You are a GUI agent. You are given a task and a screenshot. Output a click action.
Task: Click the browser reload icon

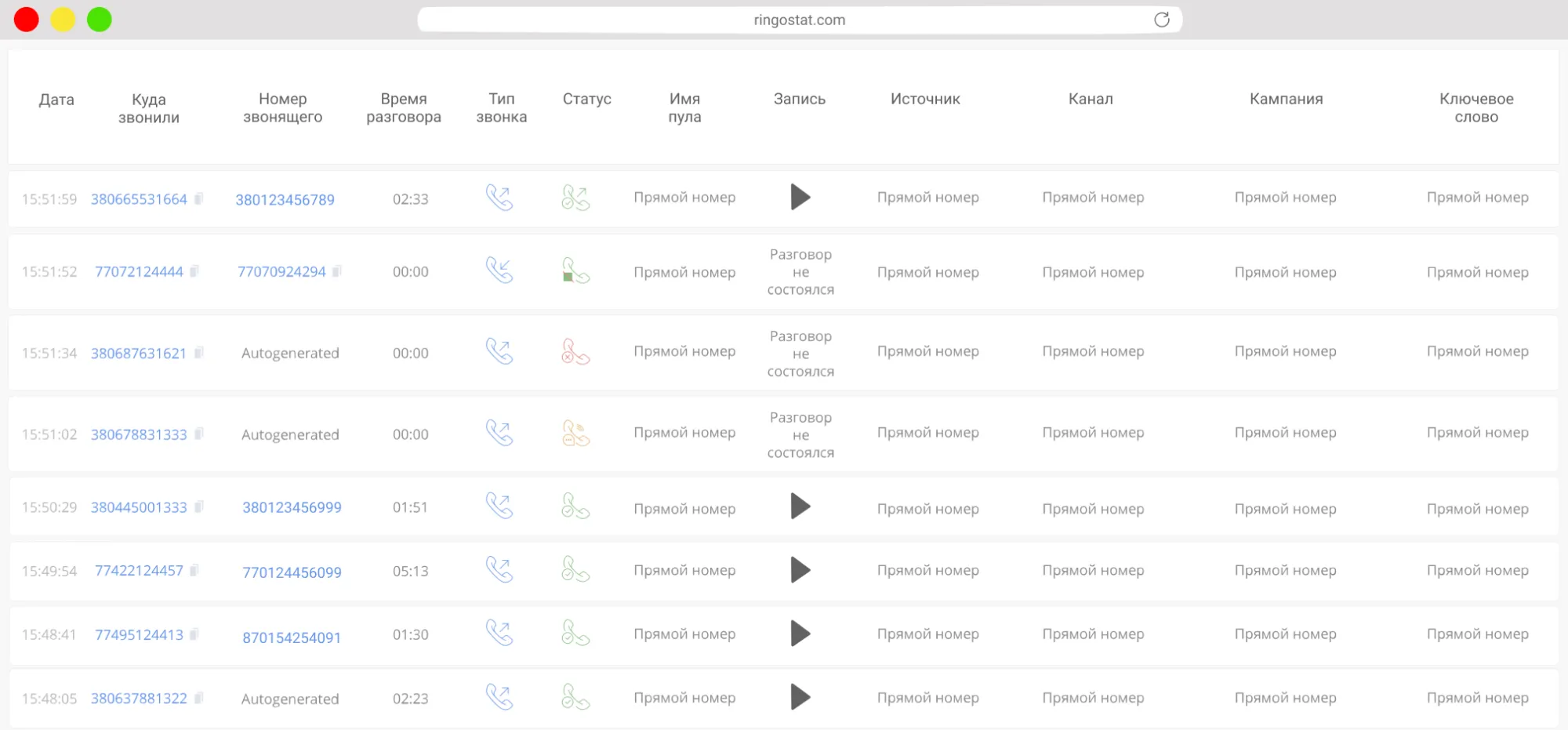coord(1161,20)
